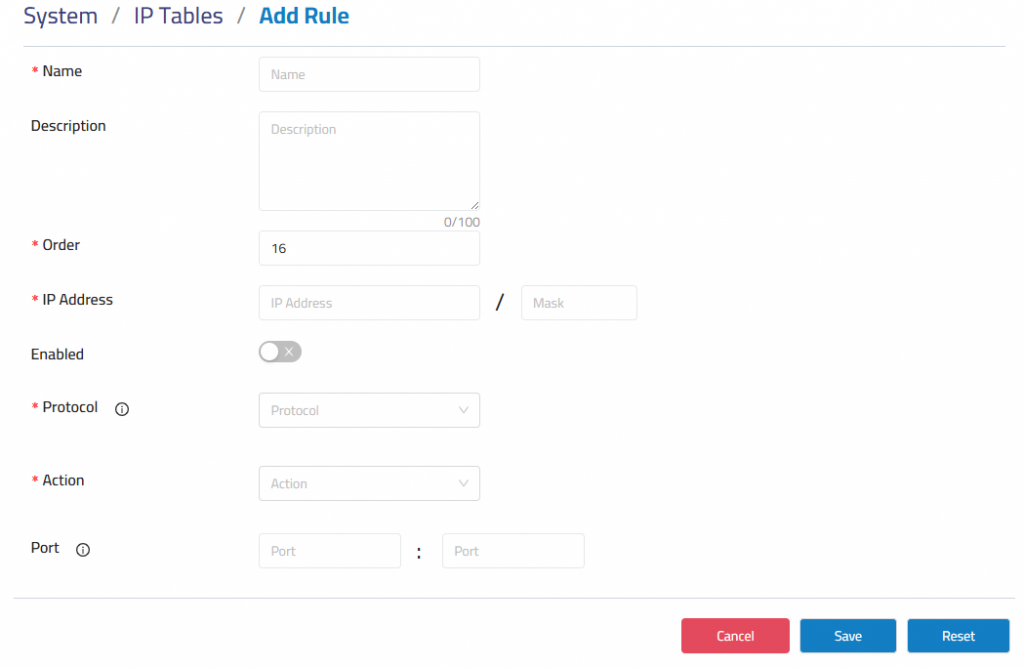The width and height of the screenshot is (1024, 668).
Task: Go to System breadcrumb
Action: click(61, 16)
